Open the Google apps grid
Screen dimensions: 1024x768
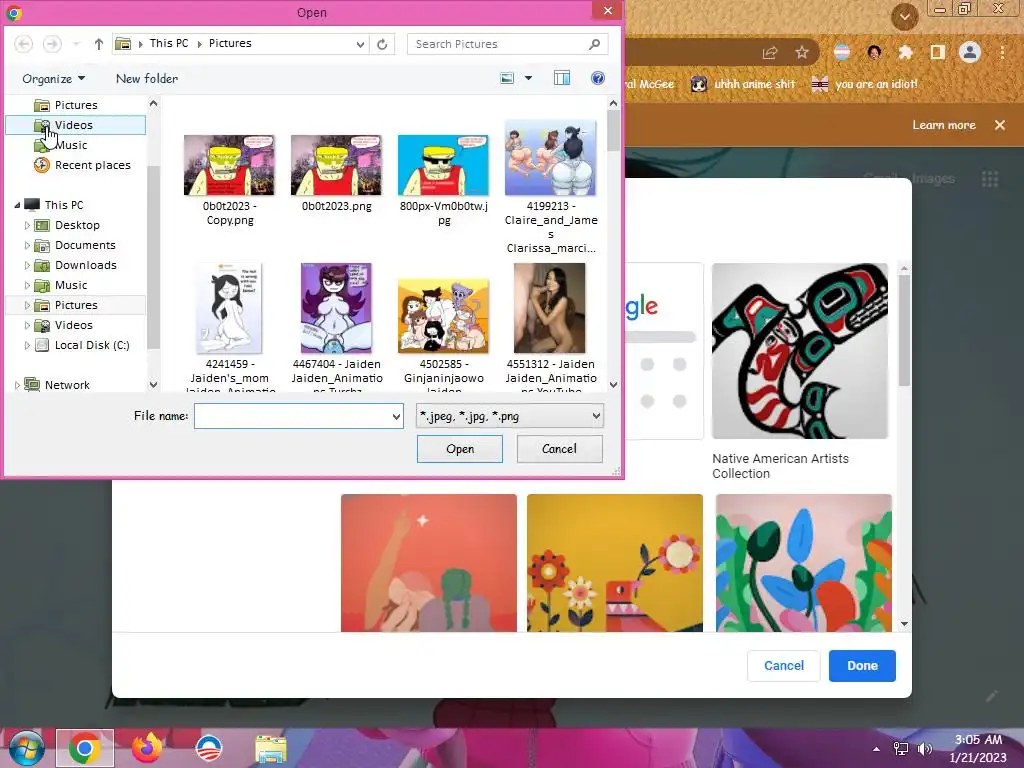pos(990,179)
